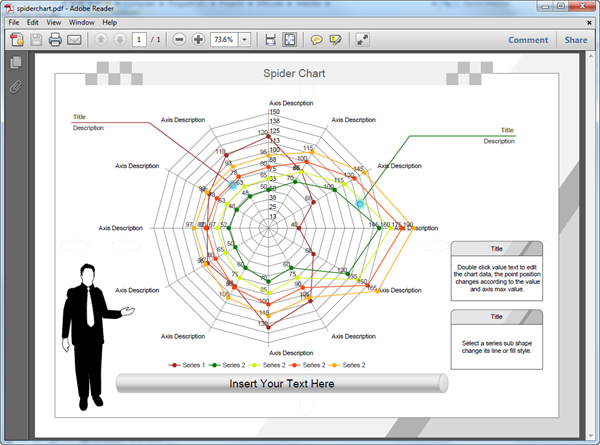Click the top Axis Description label

pyautogui.click(x=291, y=103)
